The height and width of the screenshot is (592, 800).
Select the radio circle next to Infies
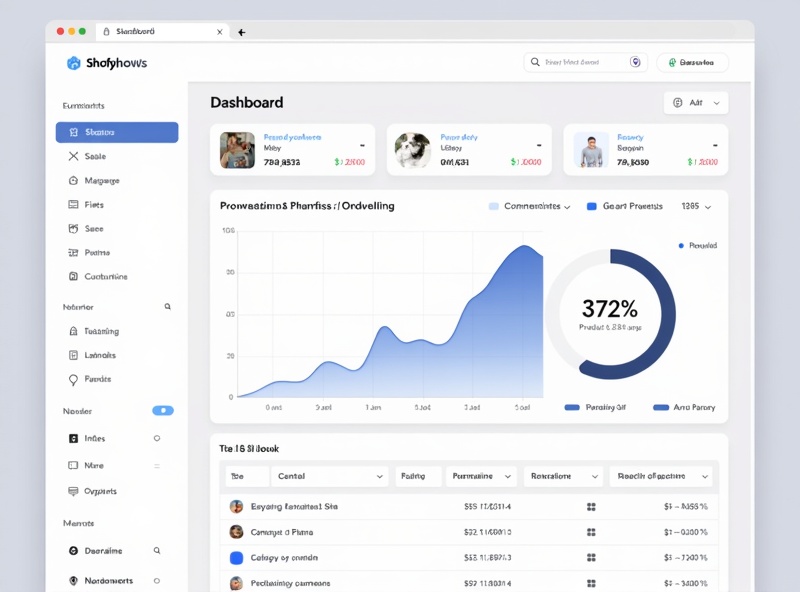pos(157,438)
